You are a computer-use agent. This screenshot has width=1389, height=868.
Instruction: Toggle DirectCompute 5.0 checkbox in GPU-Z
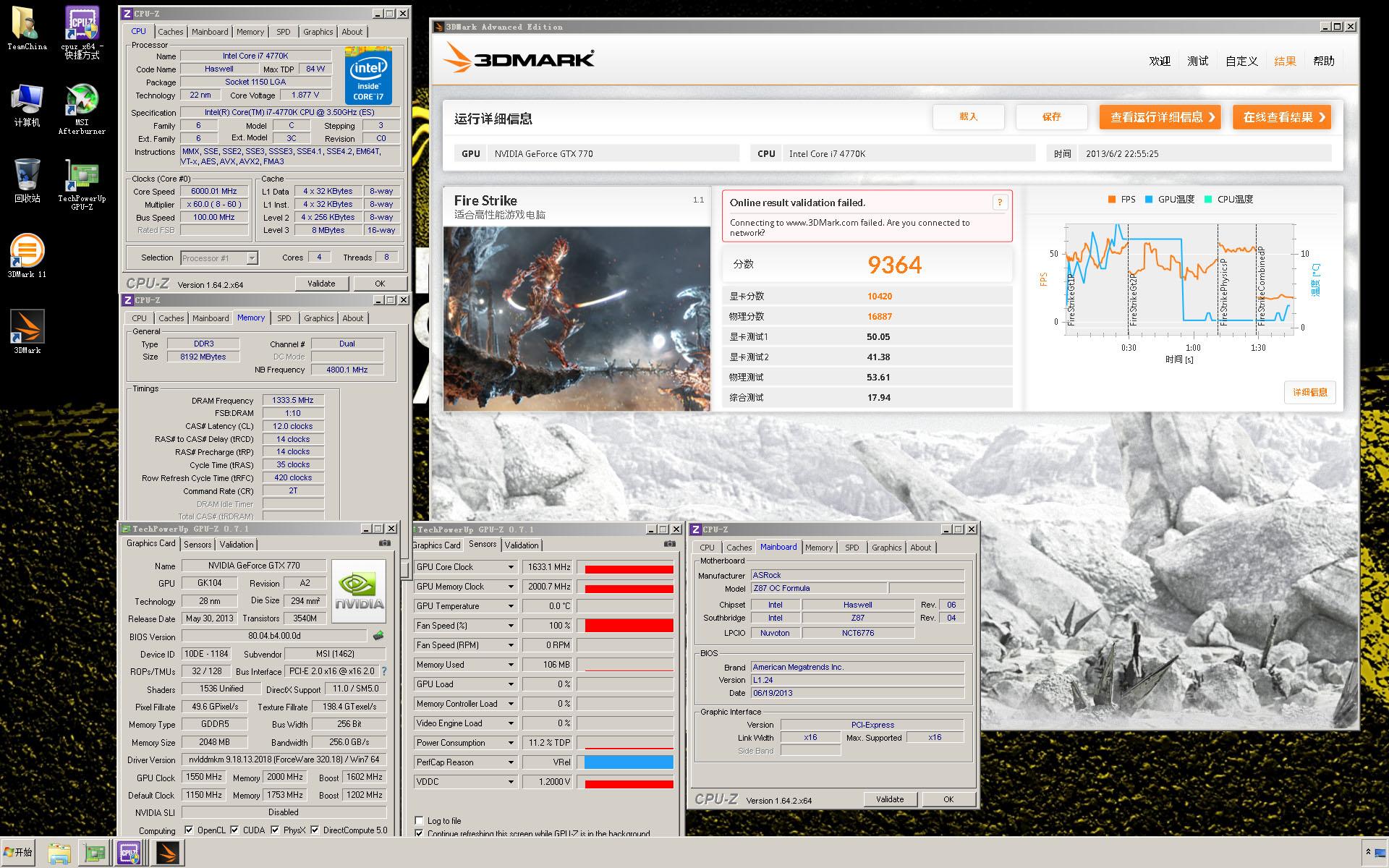pyautogui.click(x=315, y=830)
